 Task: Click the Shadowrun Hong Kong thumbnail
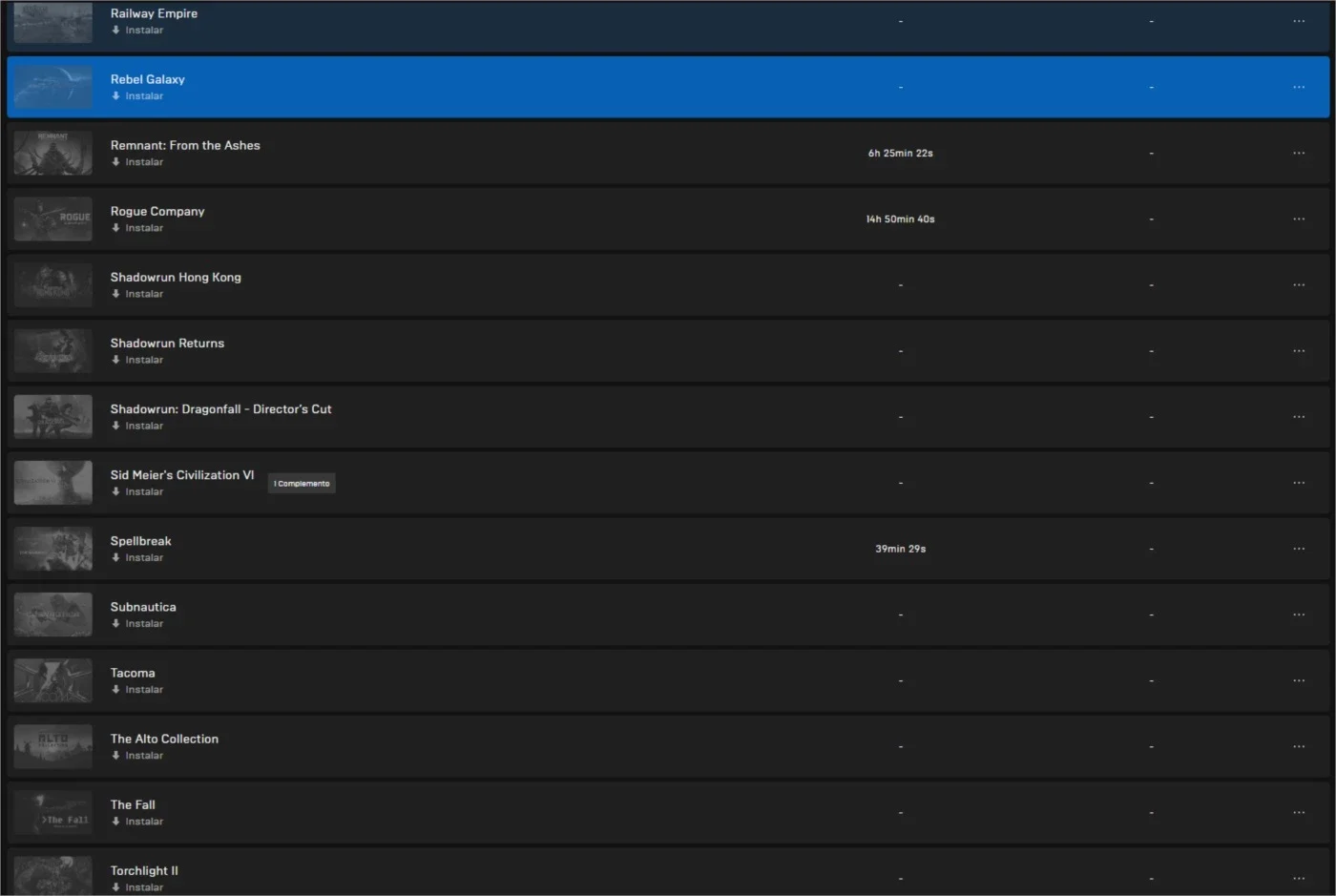tap(53, 284)
